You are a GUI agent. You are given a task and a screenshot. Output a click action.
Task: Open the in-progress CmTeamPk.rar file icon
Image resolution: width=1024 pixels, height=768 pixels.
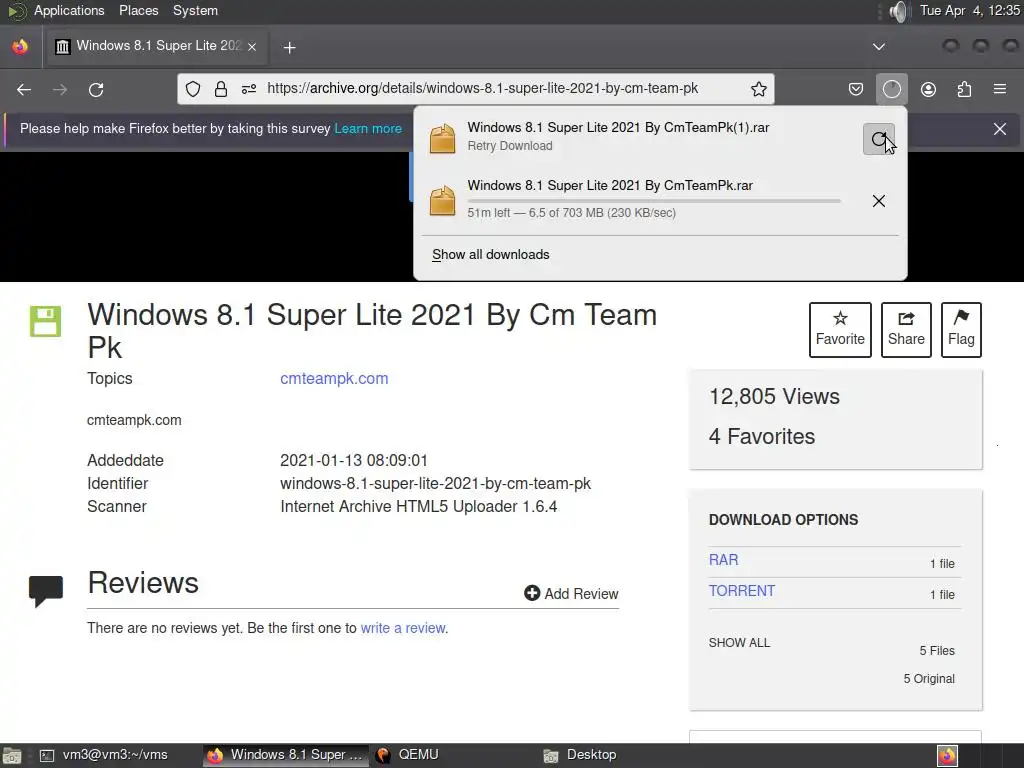[x=442, y=200]
